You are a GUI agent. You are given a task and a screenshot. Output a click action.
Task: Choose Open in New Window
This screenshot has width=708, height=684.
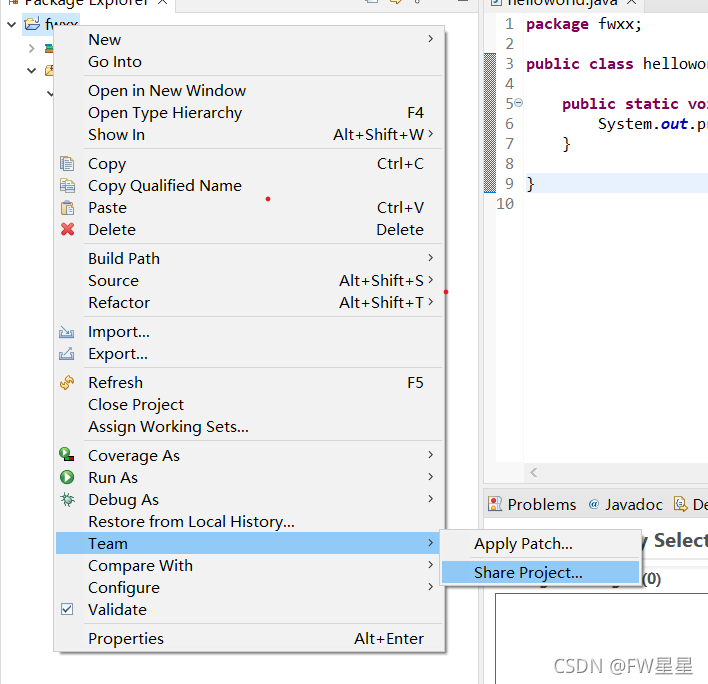[249, 91]
